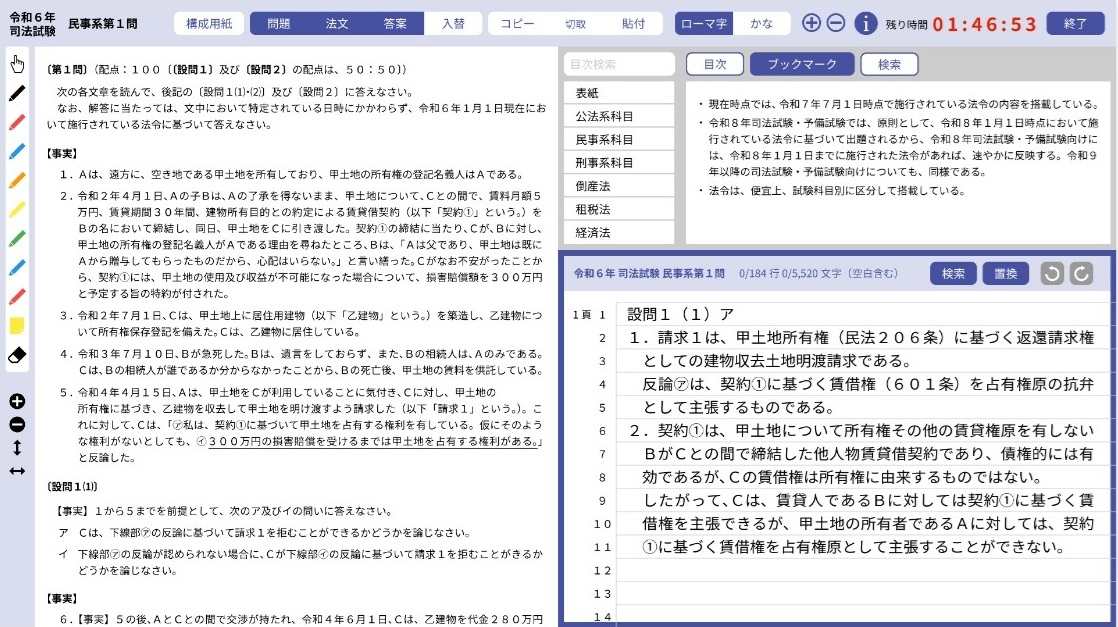Click the 検索 button in the answer editor
The height and width of the screenshot is (627, 1118).
(x=953, y=273)
